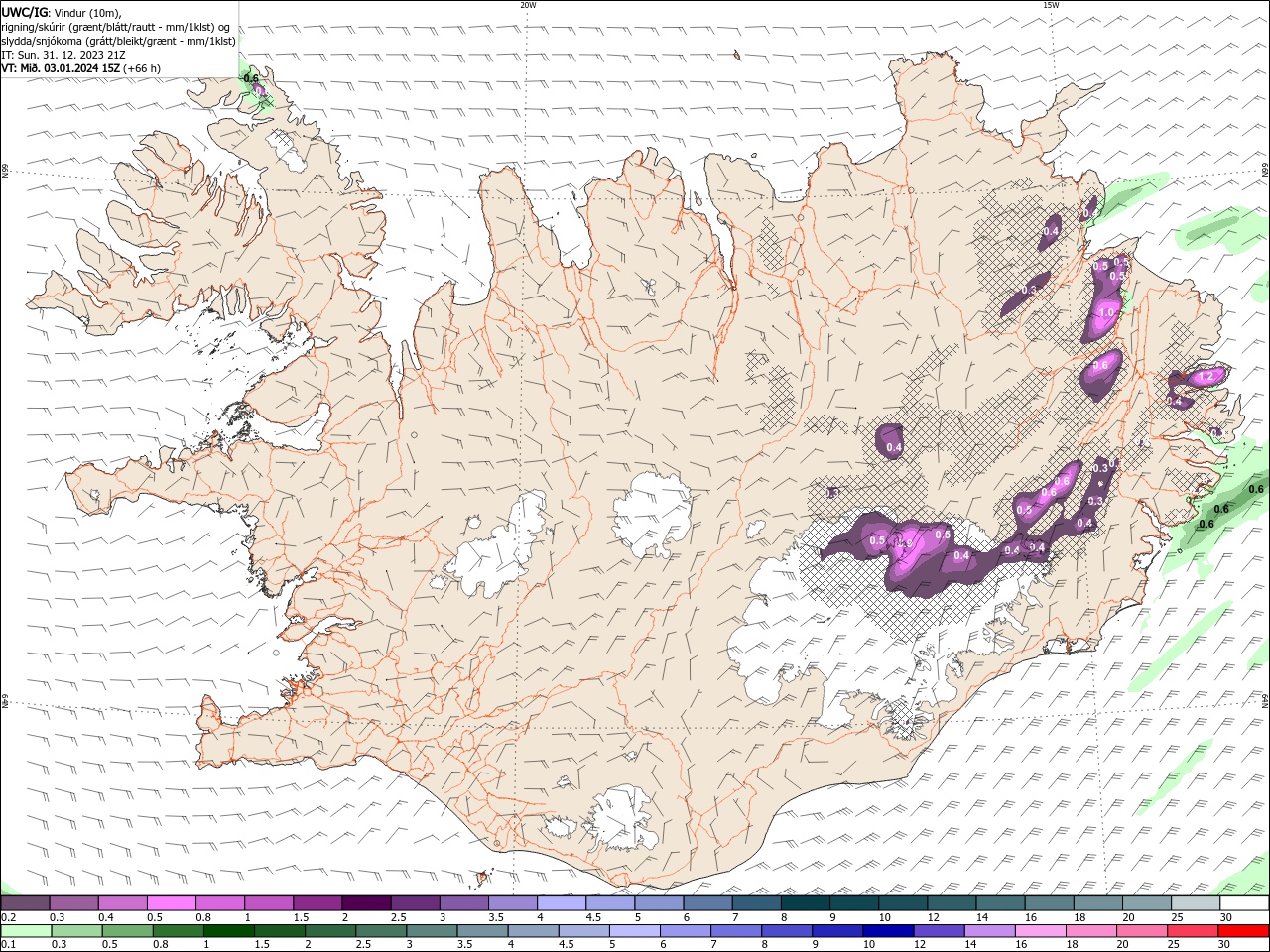
Task: Click the '1.0' snowfall value on the map
Action: [x=1107, y=312]
